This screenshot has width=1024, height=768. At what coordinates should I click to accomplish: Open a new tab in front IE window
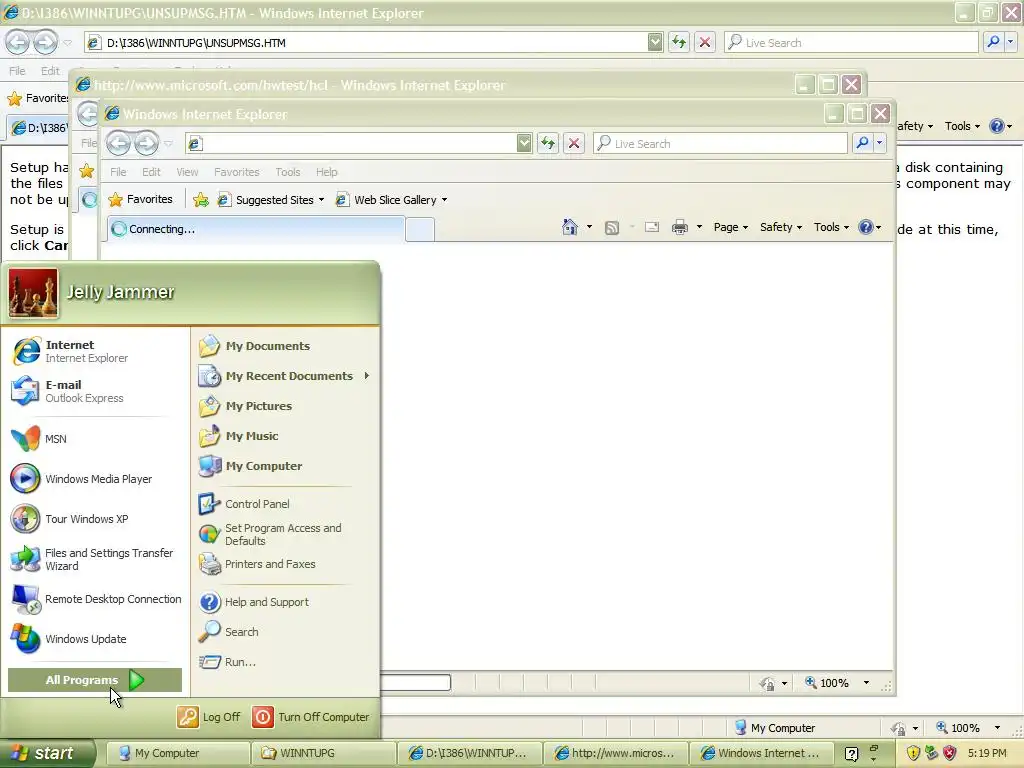[x=420, y=230]
